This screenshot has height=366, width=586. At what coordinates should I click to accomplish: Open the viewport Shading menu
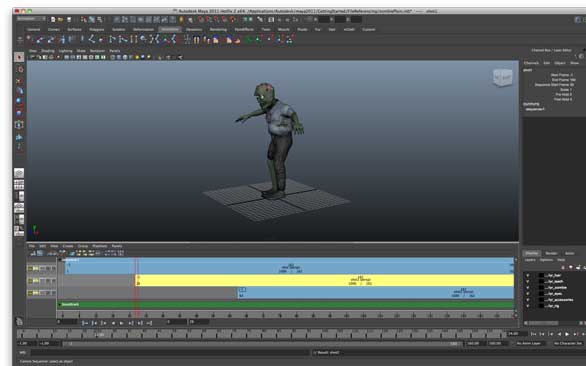pos(48,51)
